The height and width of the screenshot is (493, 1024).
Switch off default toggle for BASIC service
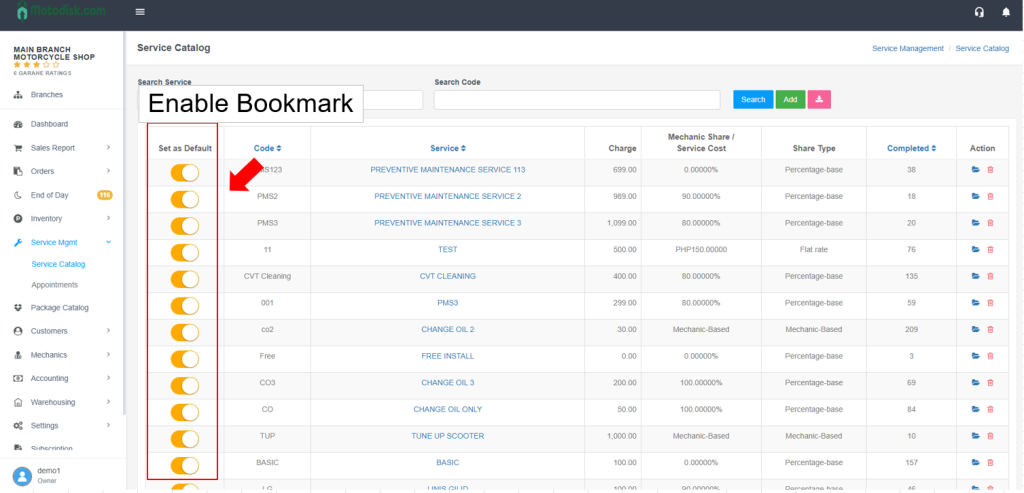pos(185,465)
